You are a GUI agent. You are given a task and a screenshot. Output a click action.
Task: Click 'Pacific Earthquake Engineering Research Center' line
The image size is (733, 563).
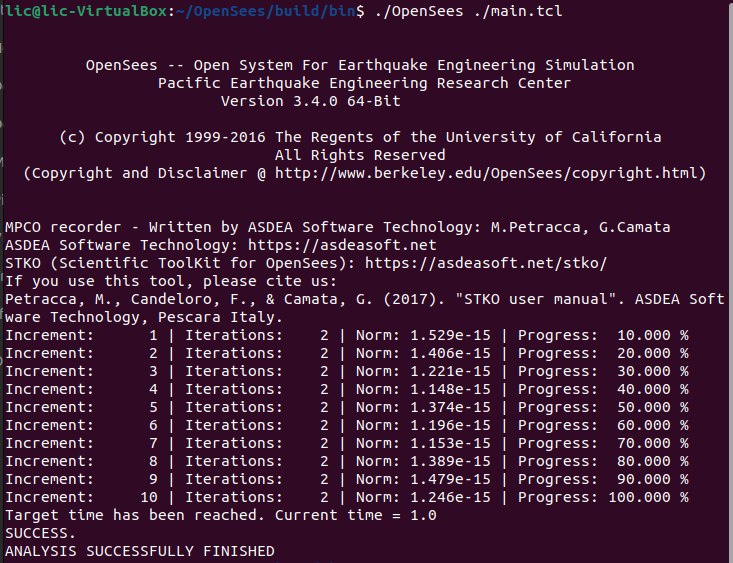coord(365,83)
